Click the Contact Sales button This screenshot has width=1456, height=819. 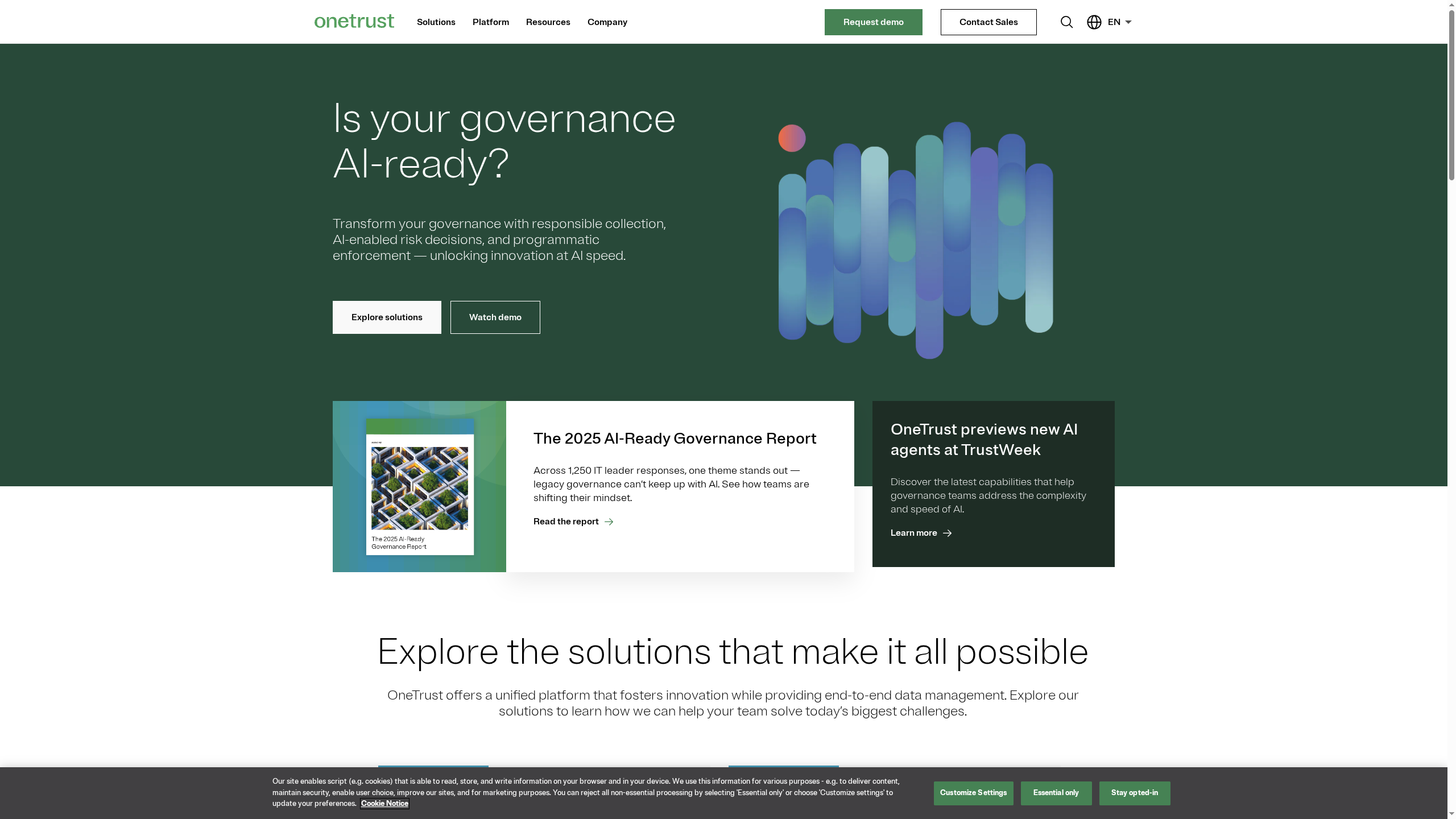988,22
